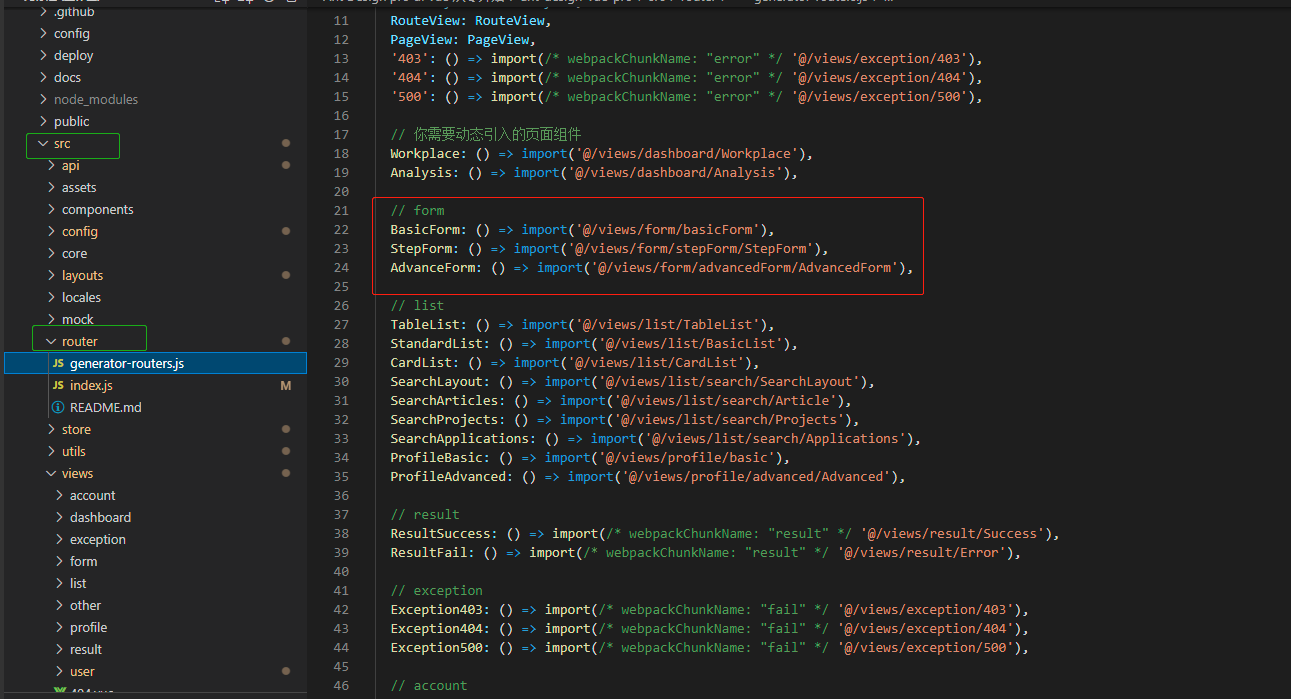Select the profile folder label
The height and width of the screenshot is (699, 1291).
coord(89,627)
